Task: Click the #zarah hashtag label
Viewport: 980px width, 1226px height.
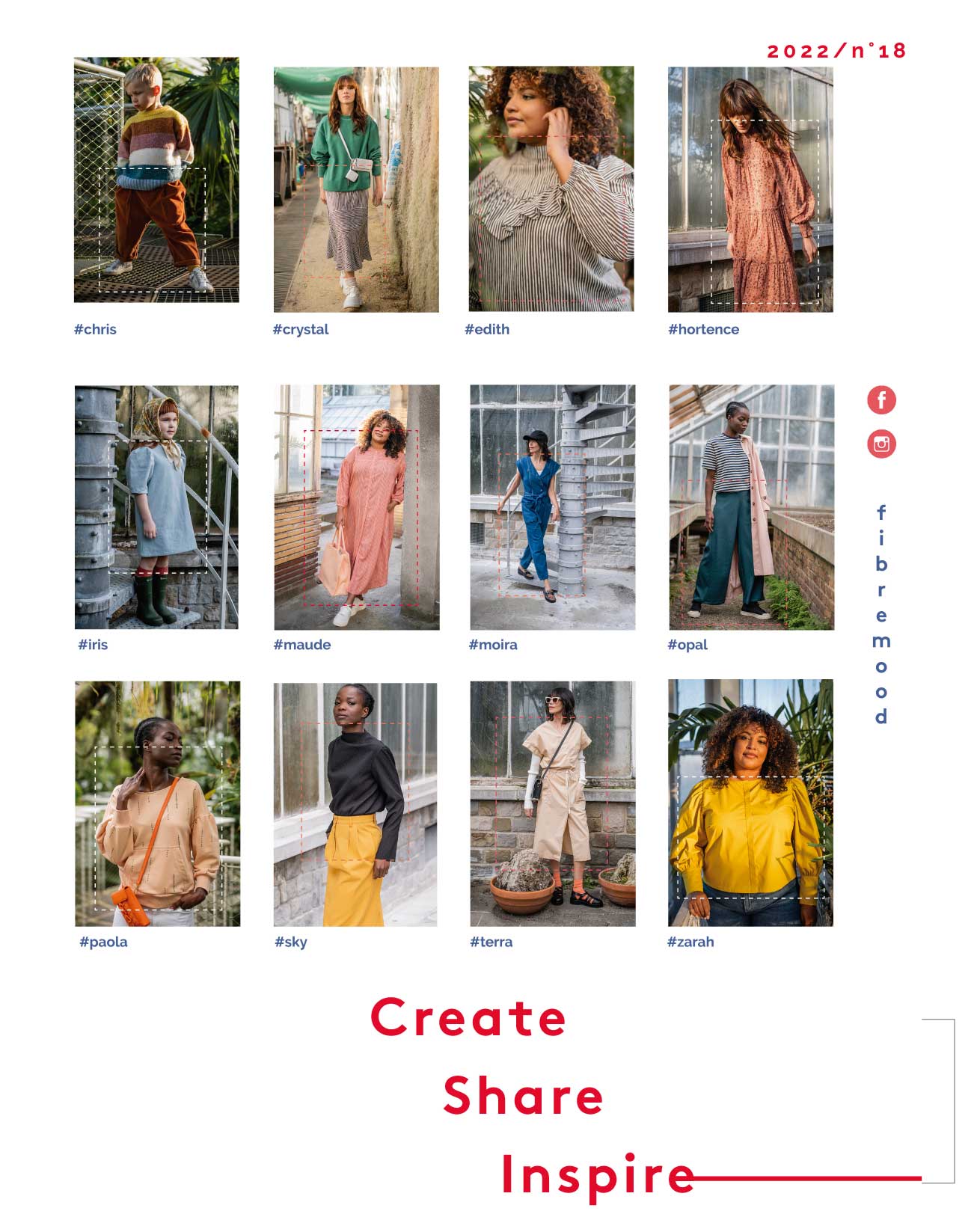Action: point(690,942)
